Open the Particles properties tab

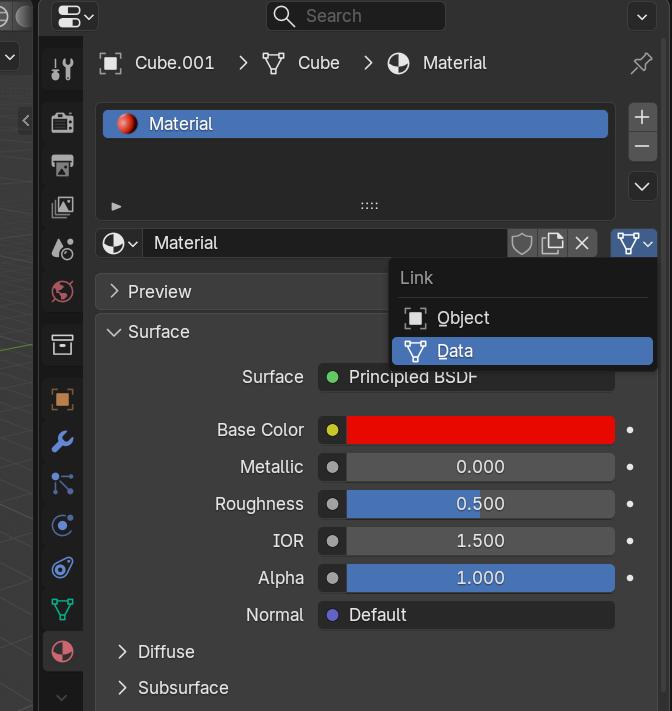click(63, 484)
